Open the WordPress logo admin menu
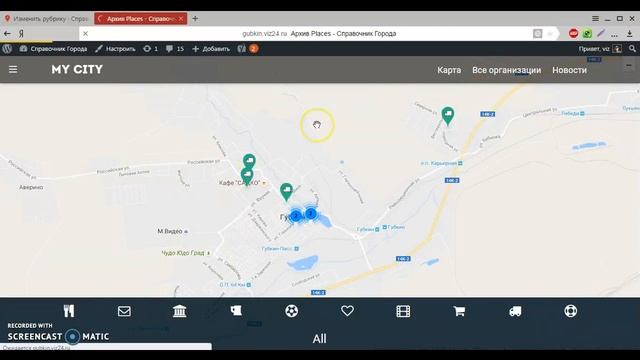Screen dimensions: 640x360 pos(7,49)
